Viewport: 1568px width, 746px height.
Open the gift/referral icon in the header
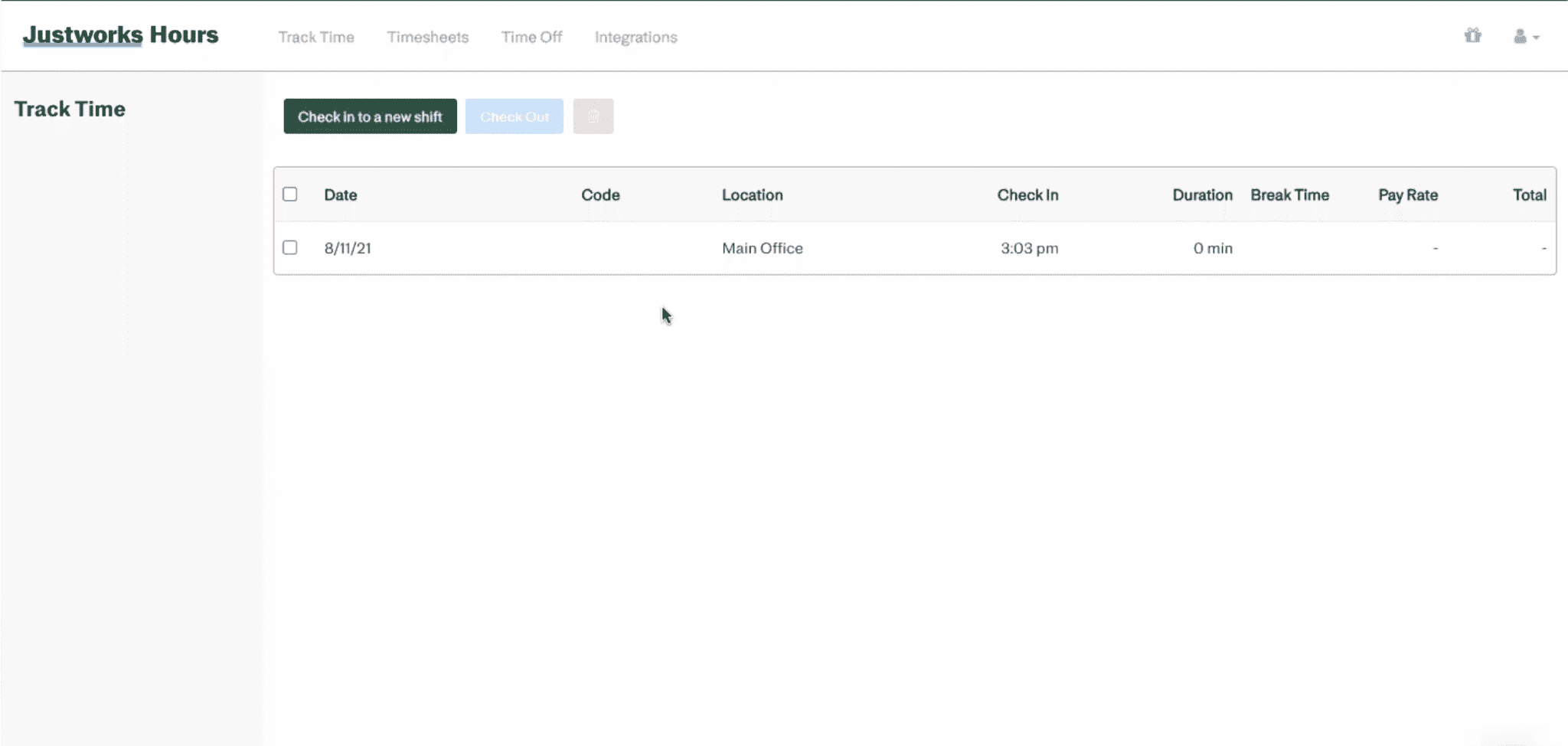coord(1472,36)
